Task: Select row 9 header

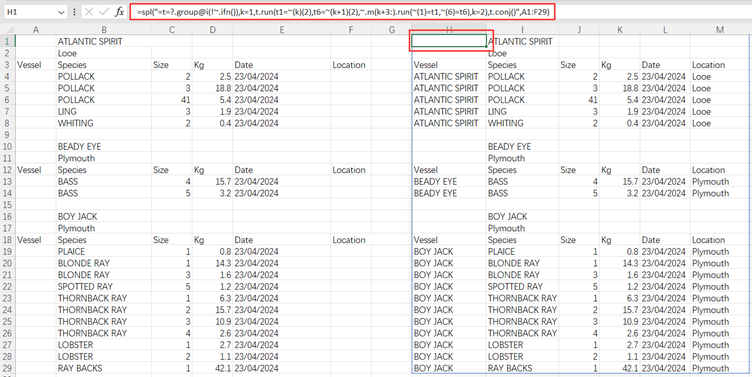Action: click(8, 135)
